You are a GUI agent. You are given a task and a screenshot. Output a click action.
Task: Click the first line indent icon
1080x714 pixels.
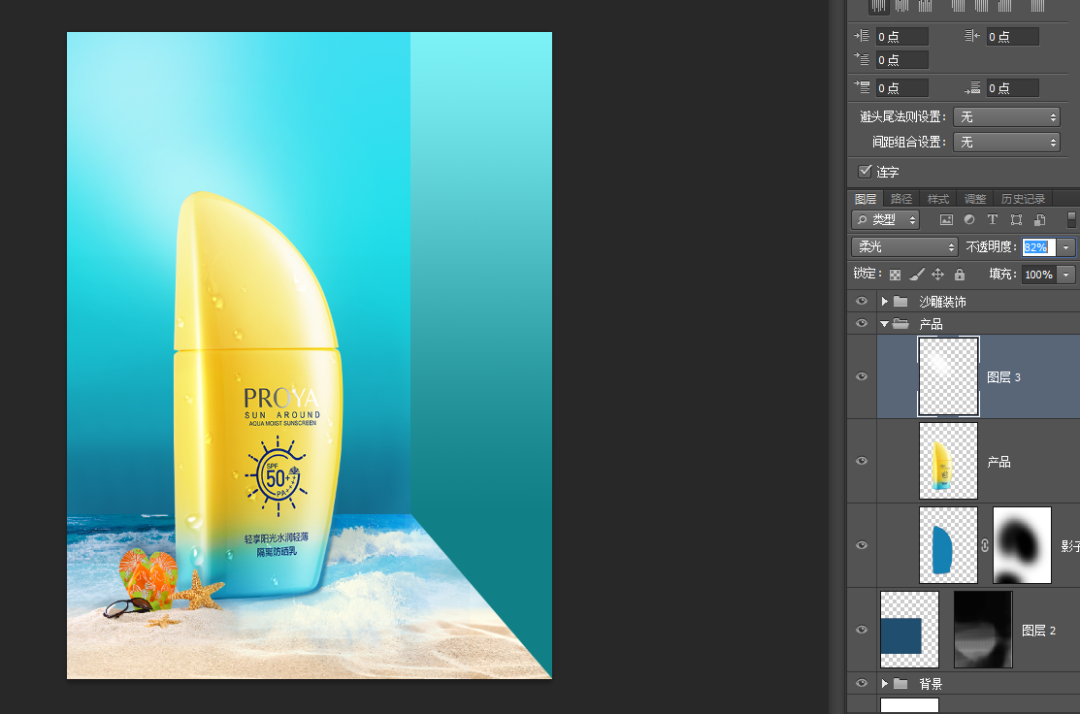coord(861,59)
